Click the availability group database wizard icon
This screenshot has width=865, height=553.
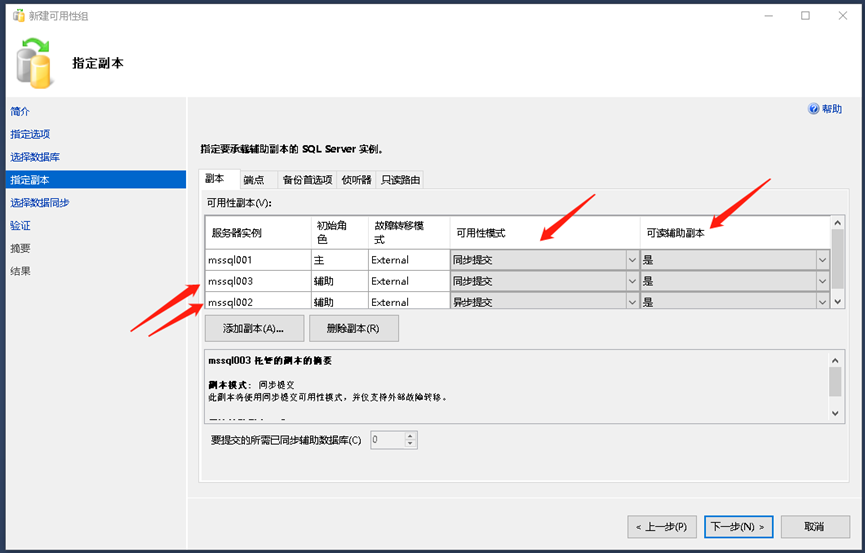pyautogui.click(x=34, y=63)
